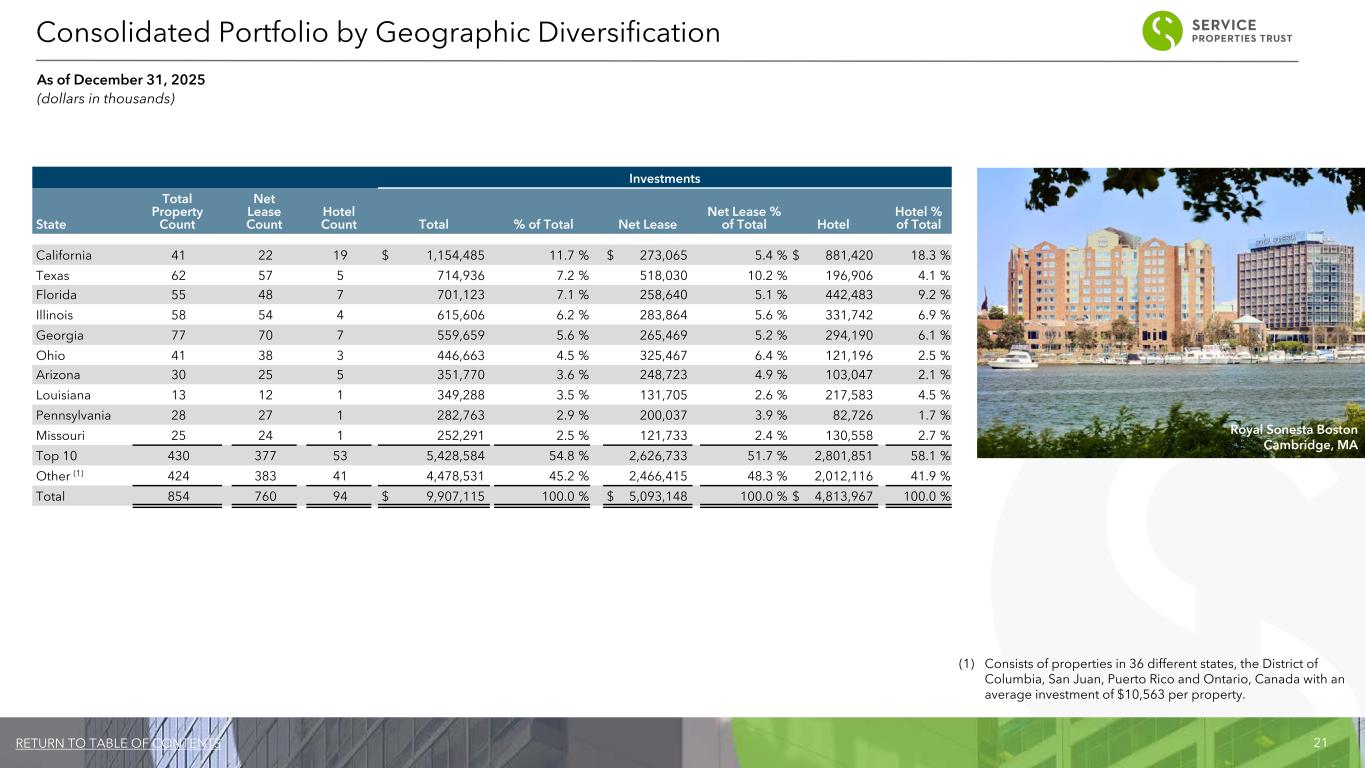
Task: Select the Hotel Count column header
Action: [x=339, y=218]
